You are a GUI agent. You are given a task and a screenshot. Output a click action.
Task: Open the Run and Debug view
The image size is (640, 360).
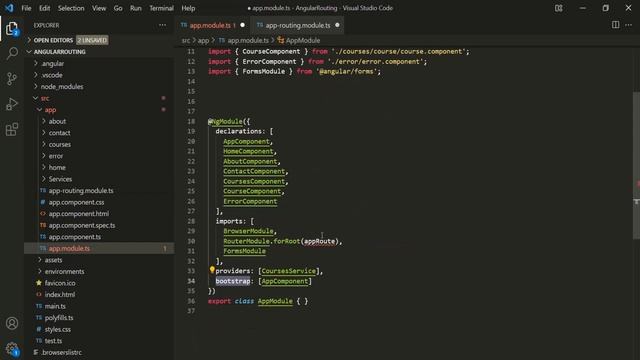[12, 104]
